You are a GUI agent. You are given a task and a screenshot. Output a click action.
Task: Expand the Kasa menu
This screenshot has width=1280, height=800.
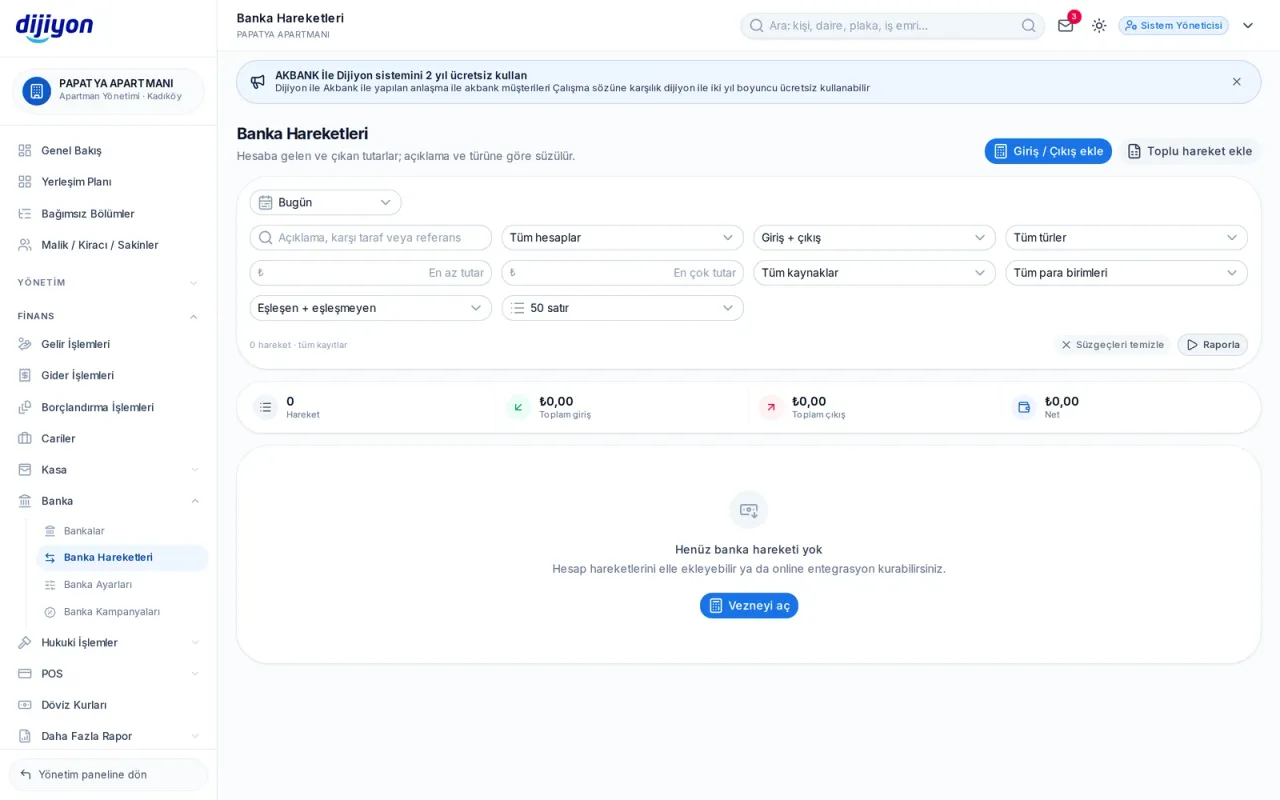pyautogui.click(x=108, y=469)
